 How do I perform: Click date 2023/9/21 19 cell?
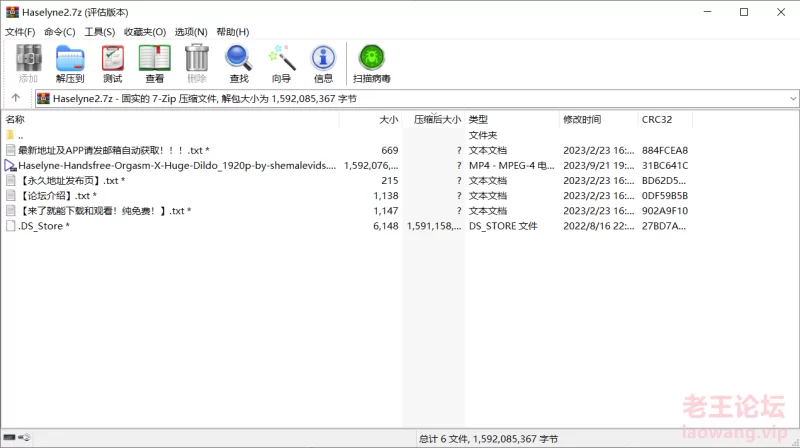598,165
